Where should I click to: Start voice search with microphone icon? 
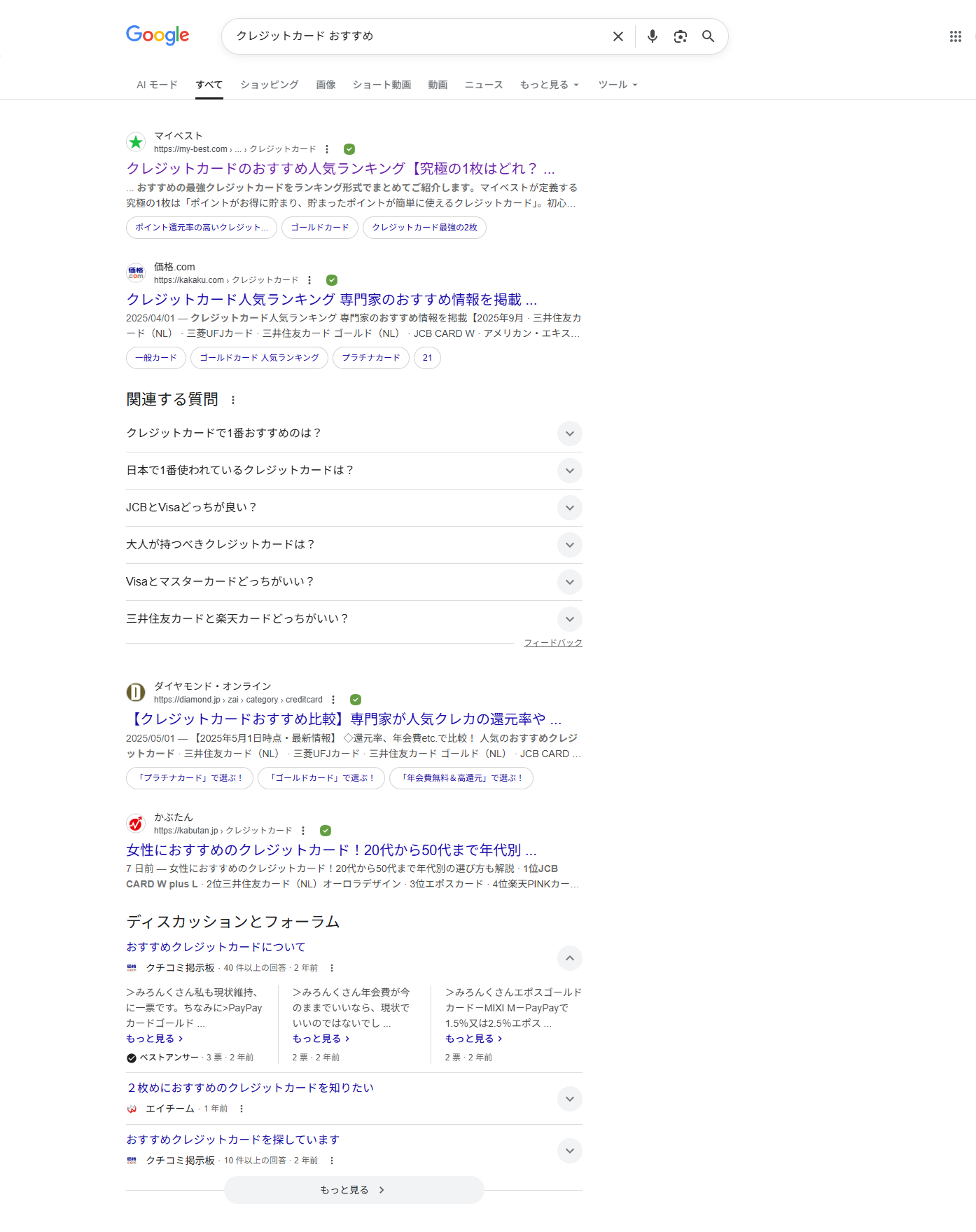tap(652, 36)
